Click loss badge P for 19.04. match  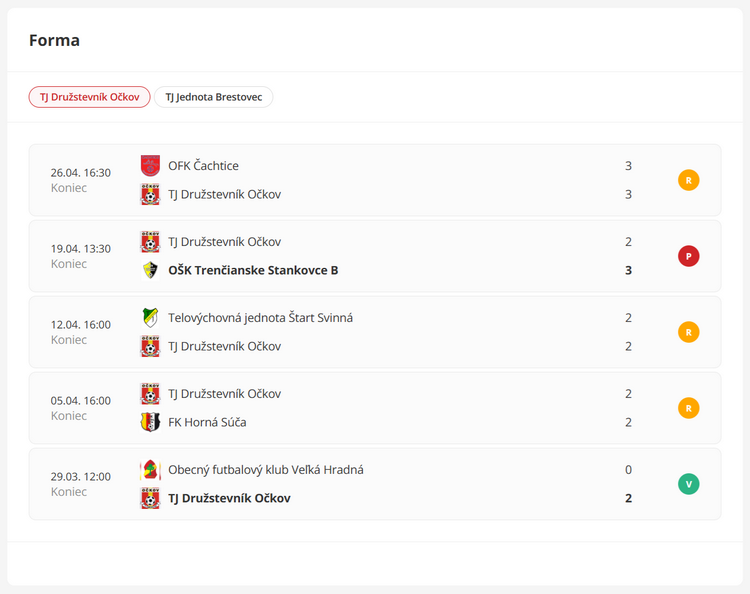pos(689,256)
